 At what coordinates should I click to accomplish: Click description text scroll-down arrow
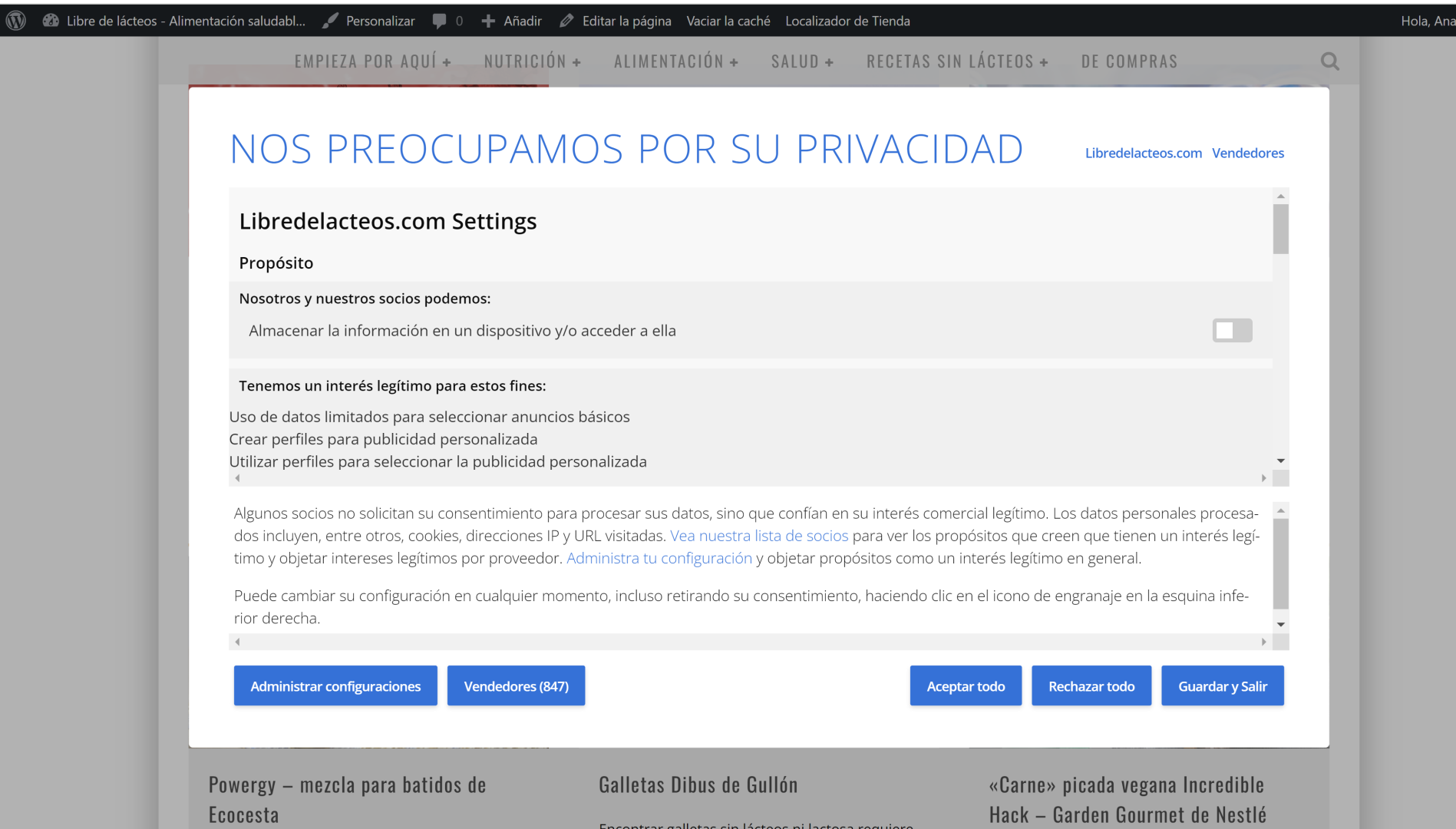[1280, 624]
